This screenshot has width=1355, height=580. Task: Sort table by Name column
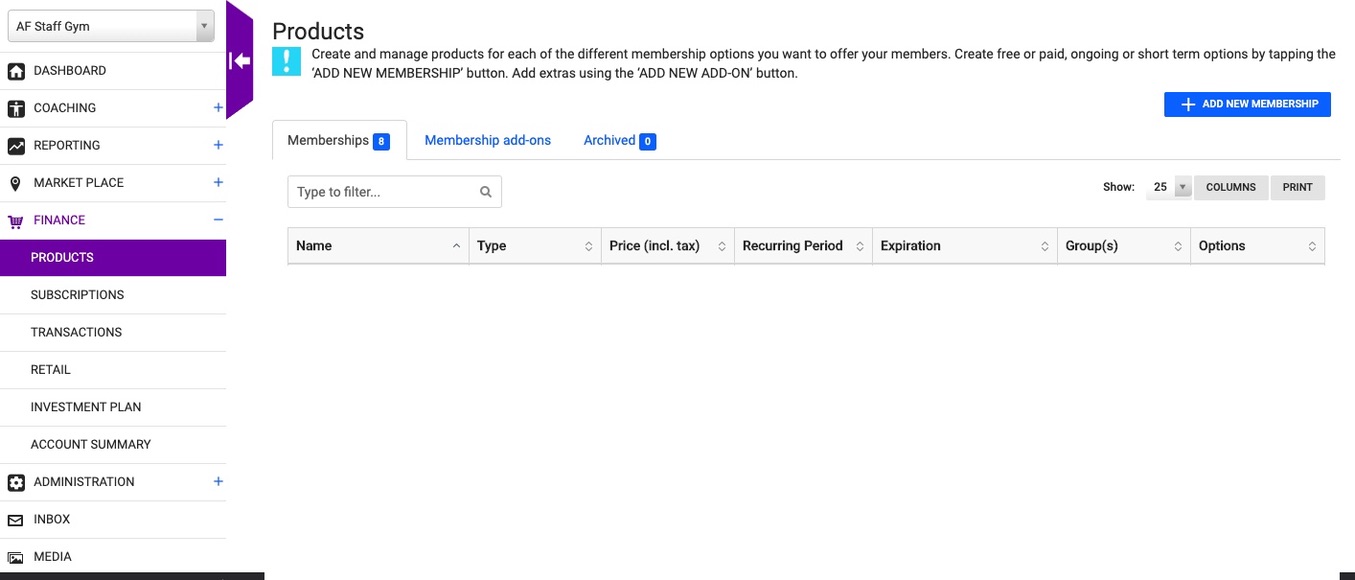[378, 246]
